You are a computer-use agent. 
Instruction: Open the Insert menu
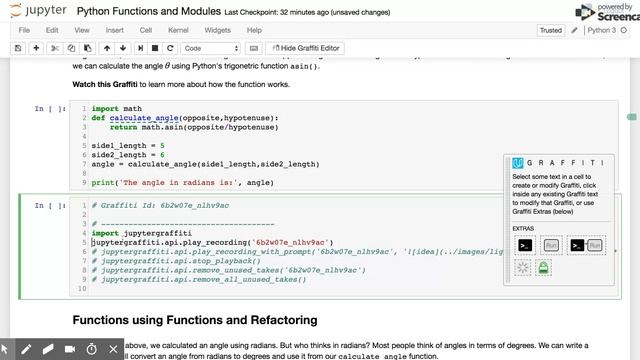114,30
